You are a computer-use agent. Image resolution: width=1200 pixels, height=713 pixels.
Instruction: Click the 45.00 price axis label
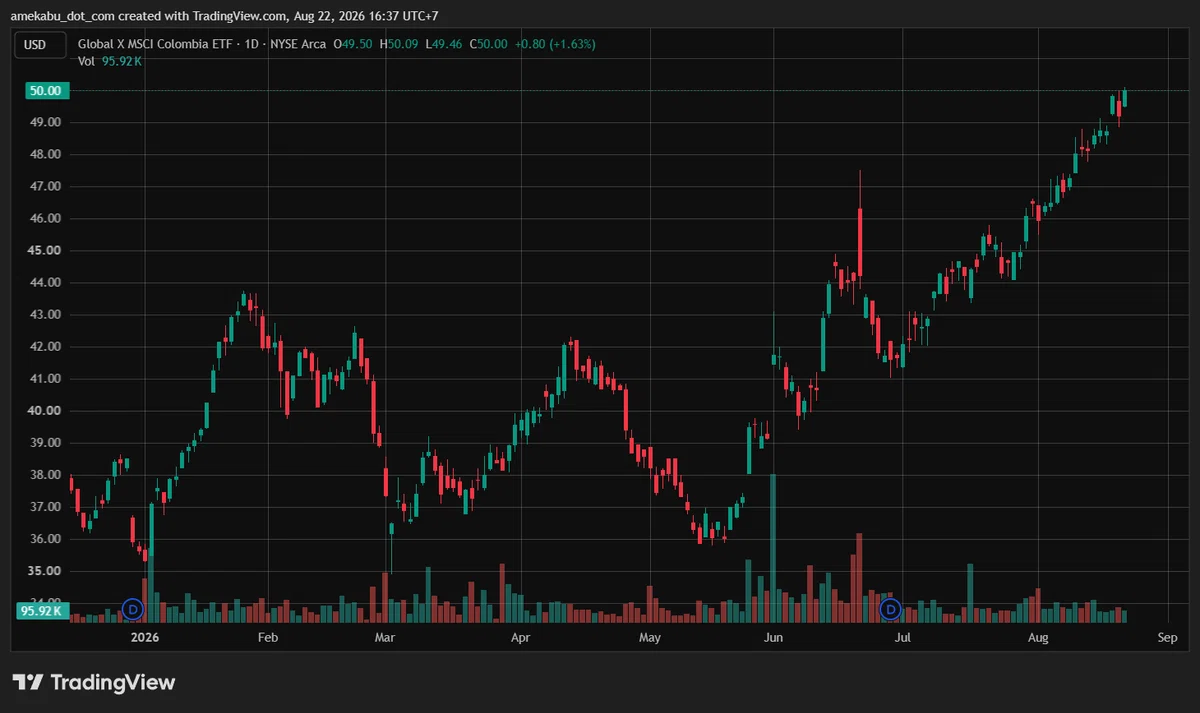coord(46,250)
